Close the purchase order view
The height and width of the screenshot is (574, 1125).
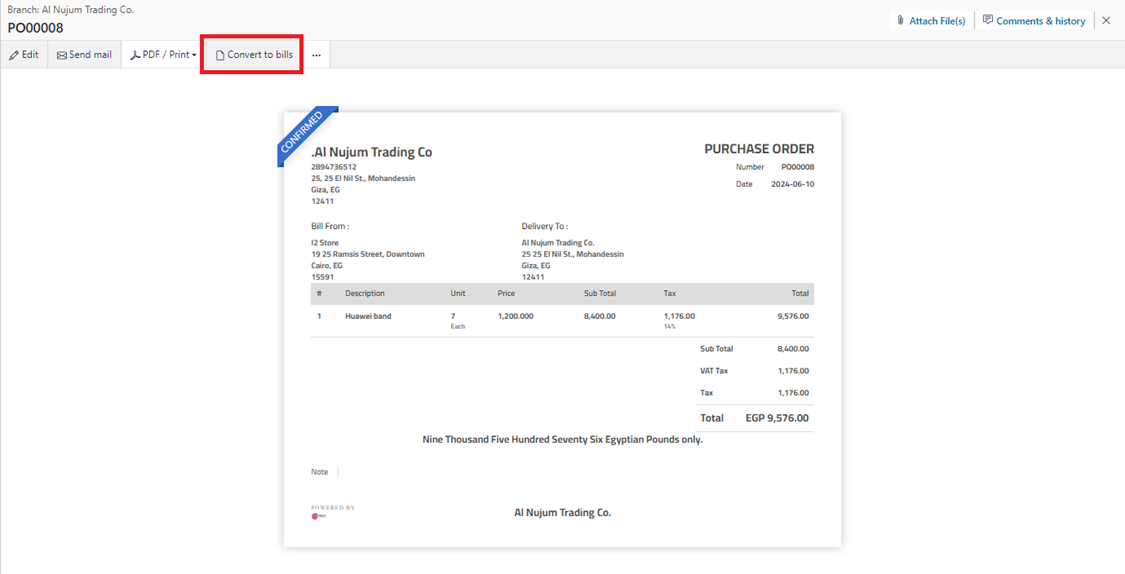click(1106, 20)
